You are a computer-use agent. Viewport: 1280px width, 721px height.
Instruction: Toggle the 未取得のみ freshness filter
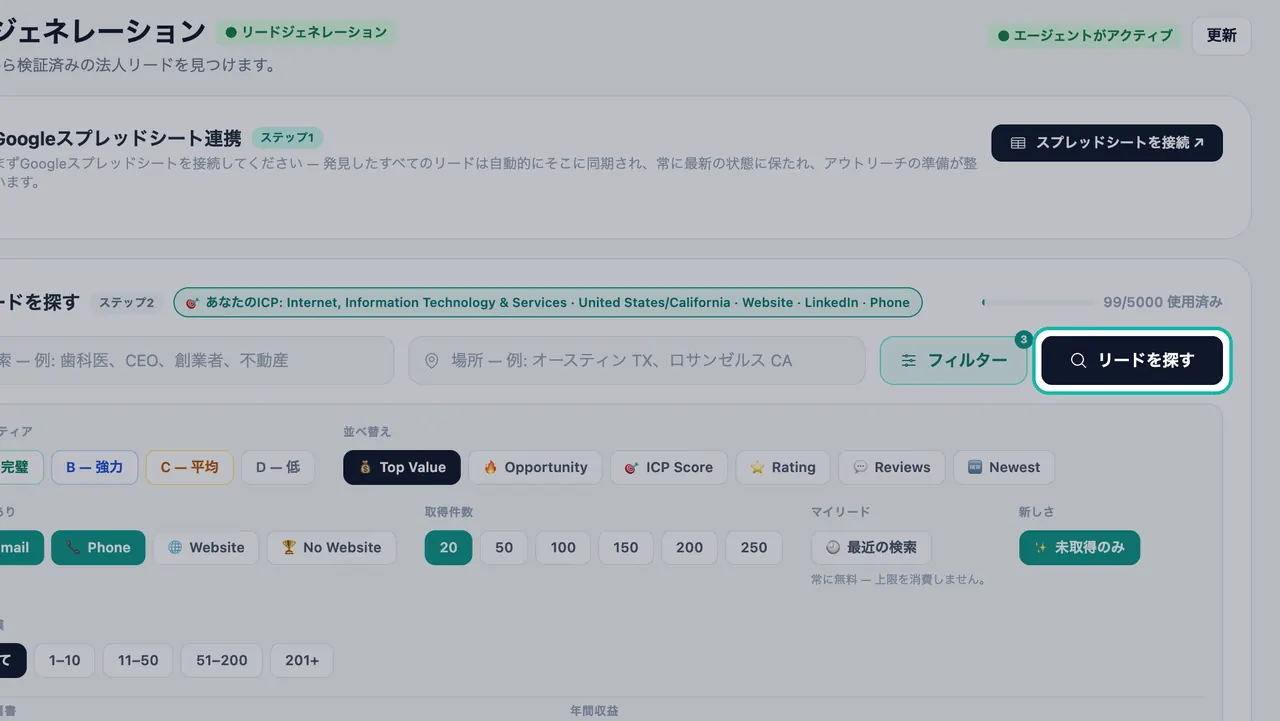[1079, 547]
